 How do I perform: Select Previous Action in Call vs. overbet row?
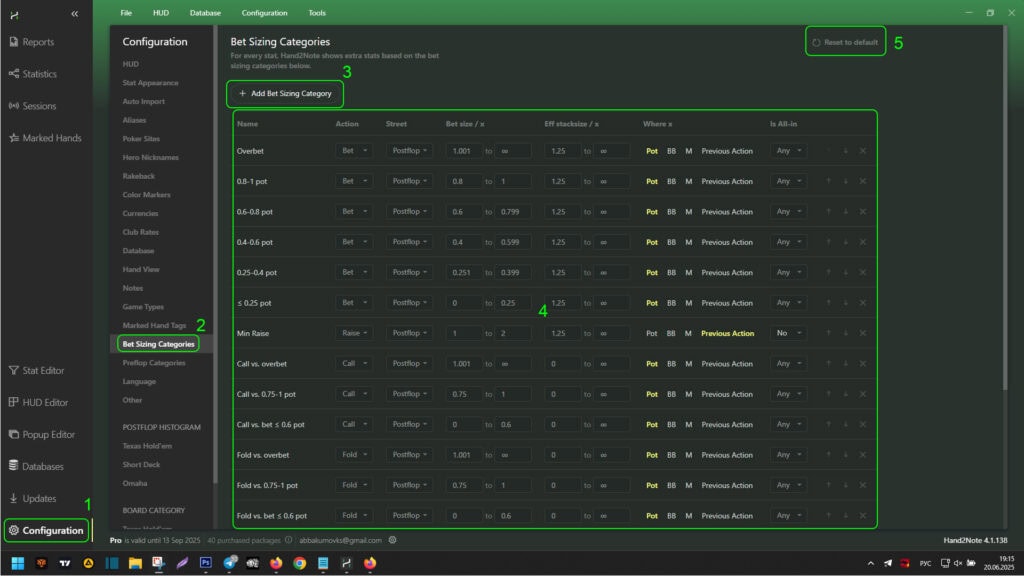[x=727, y=364]
